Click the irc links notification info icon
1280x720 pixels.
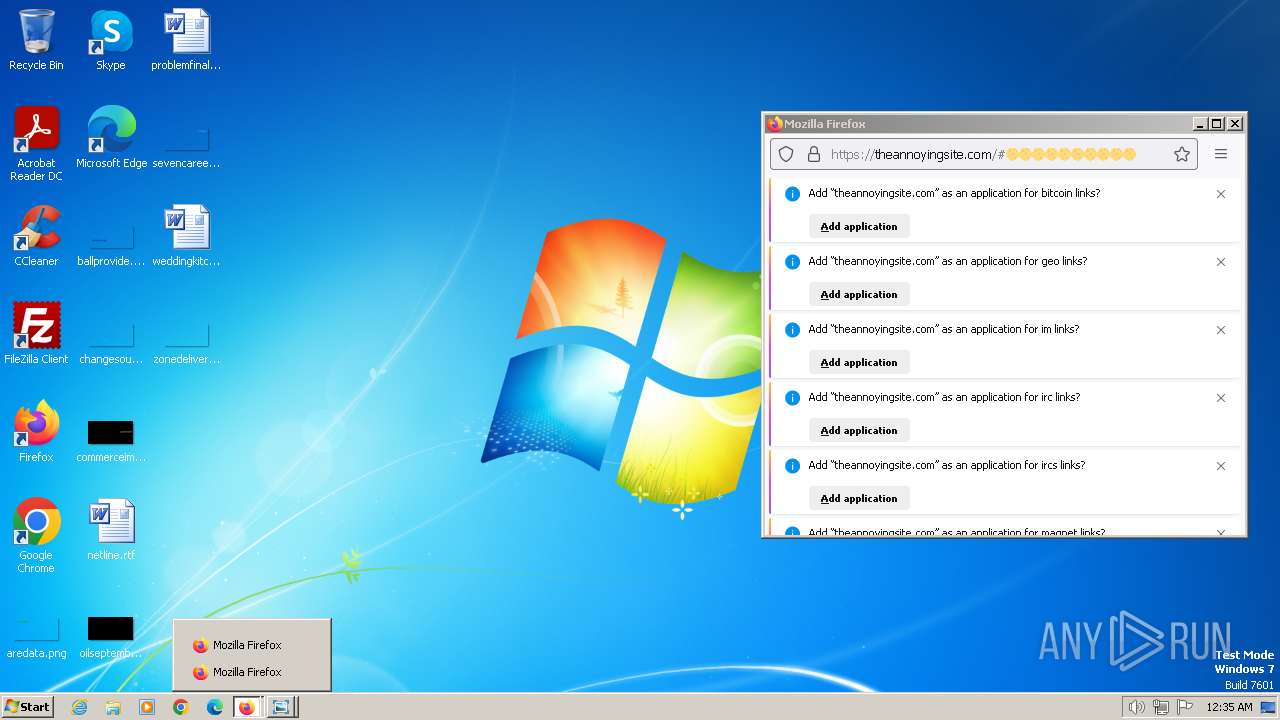click(x=792, y=398)
